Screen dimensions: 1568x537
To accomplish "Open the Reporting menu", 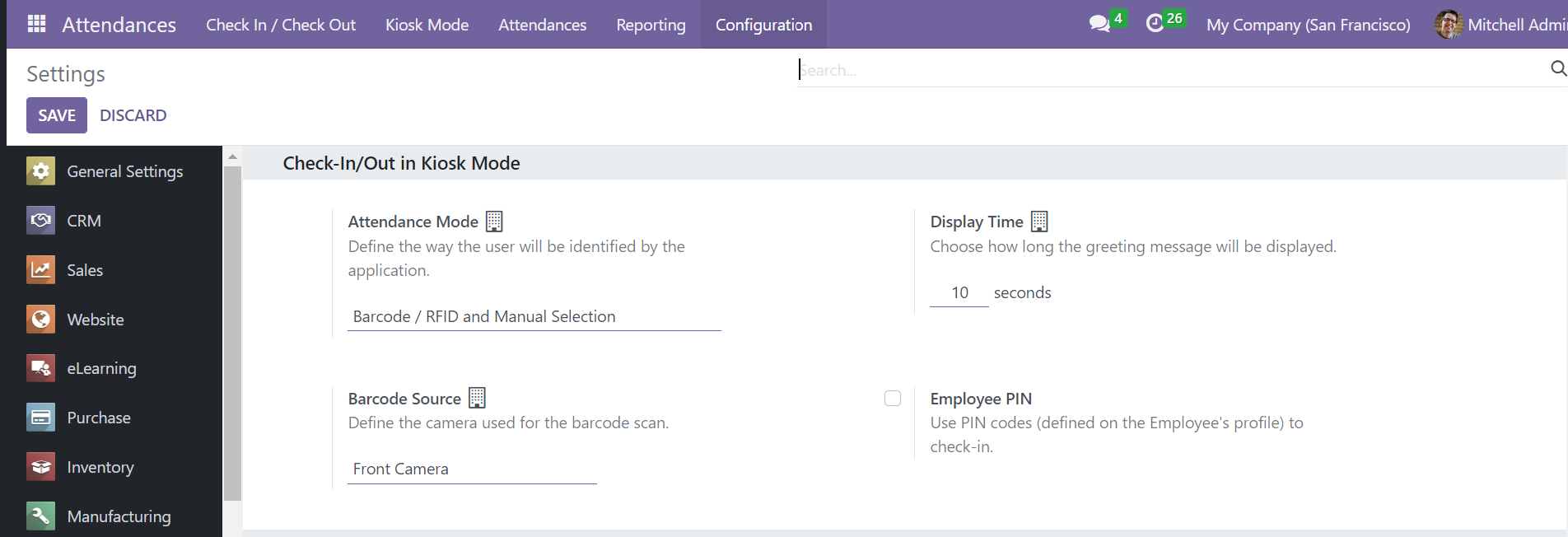I will point(651,25).
